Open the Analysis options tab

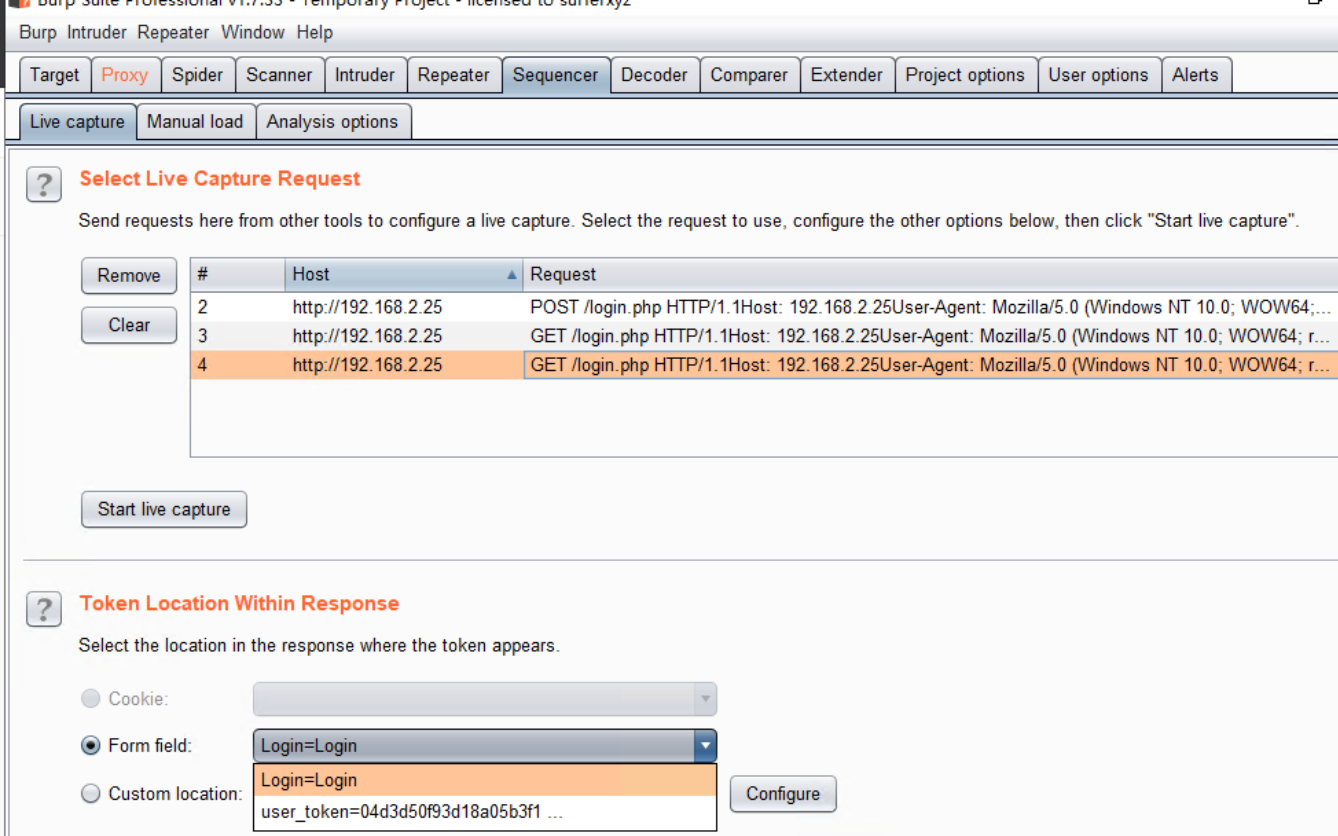click(332, 122)
